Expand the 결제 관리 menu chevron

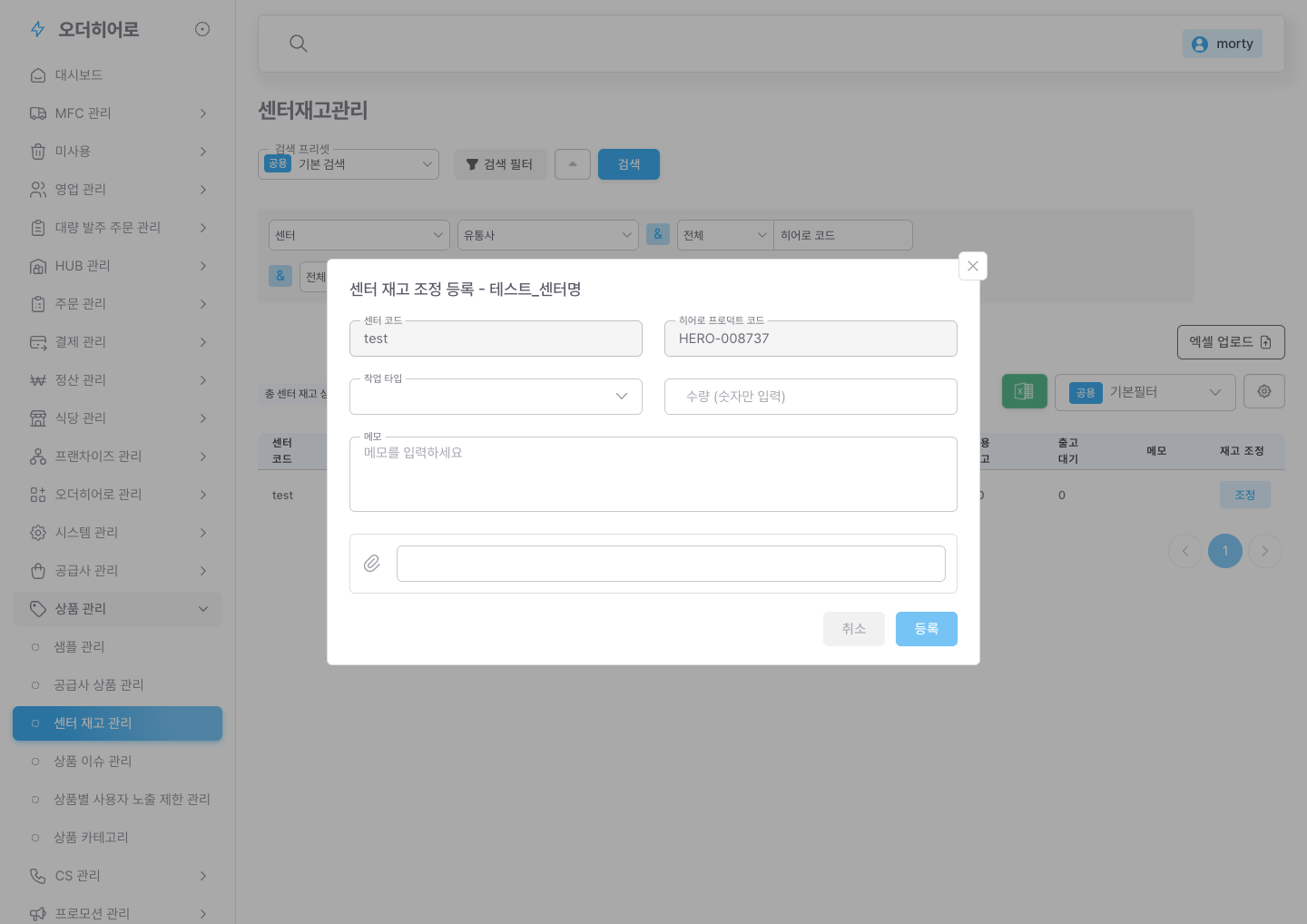(x=203, y=342)
